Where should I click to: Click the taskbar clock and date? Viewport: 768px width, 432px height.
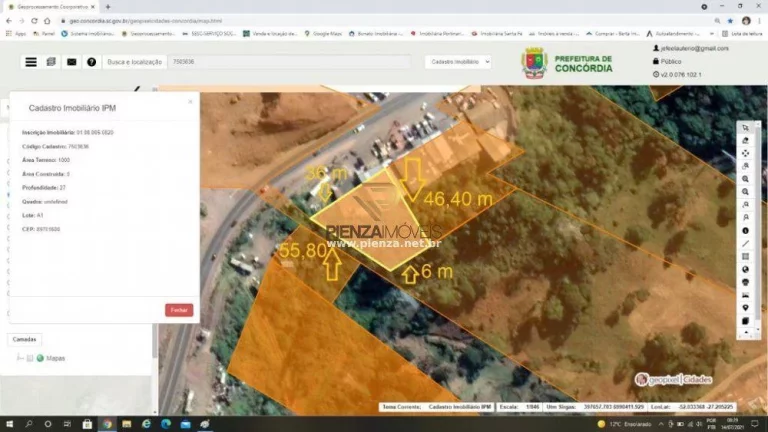pos(732,424)
